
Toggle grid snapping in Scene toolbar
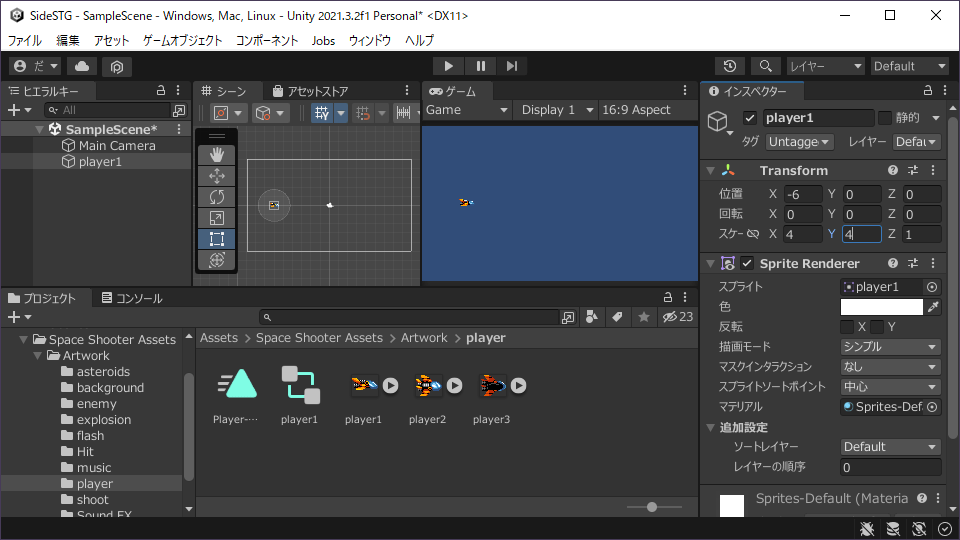(363, 113)
